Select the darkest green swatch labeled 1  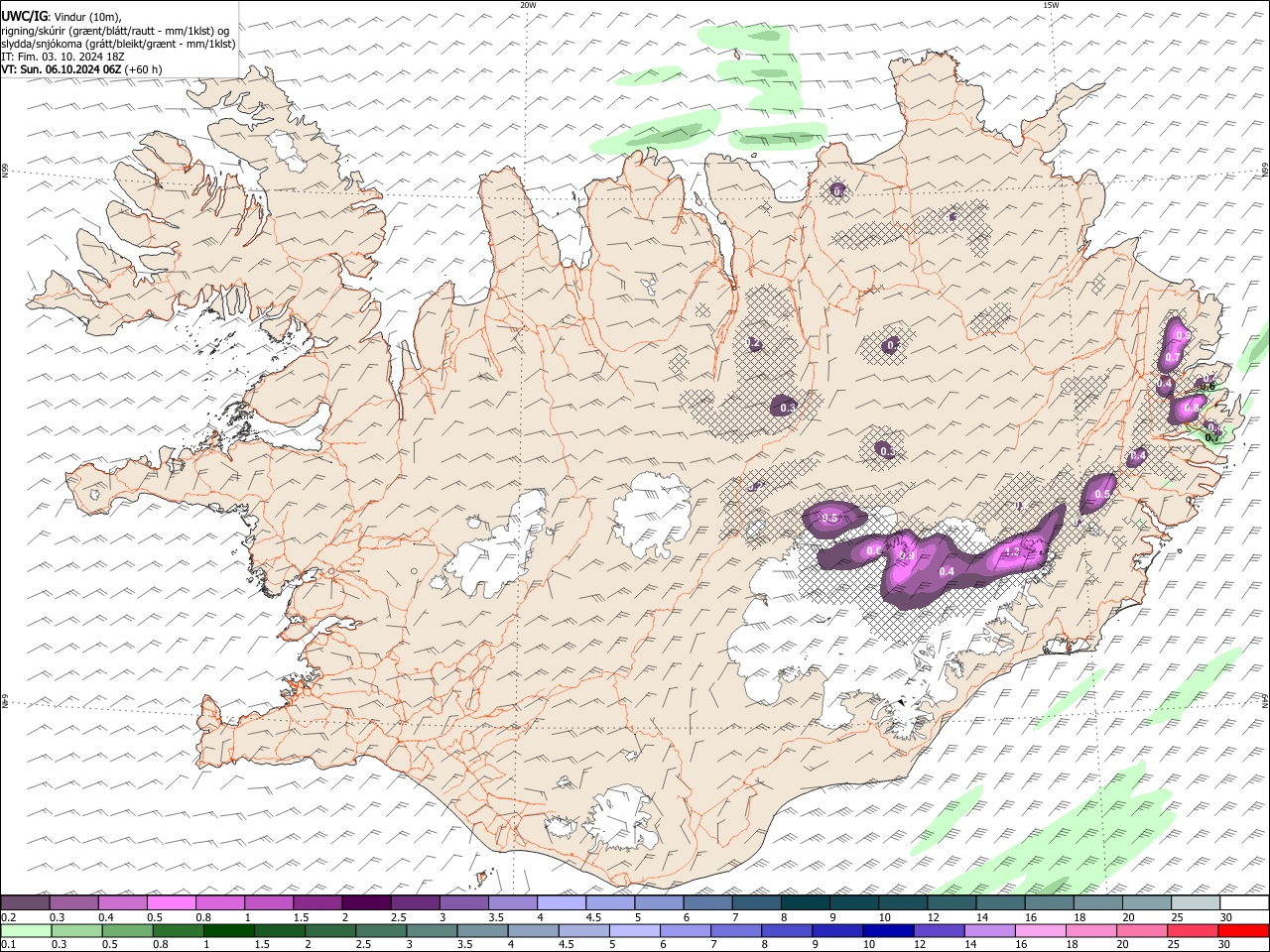click(228, 931)
